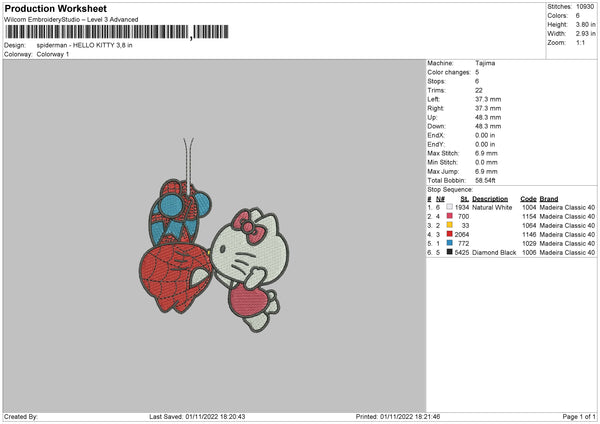The image size is (600, 424).
Task: Click the Diamond Black thread swatch
Action: click(x=449, y=252)
